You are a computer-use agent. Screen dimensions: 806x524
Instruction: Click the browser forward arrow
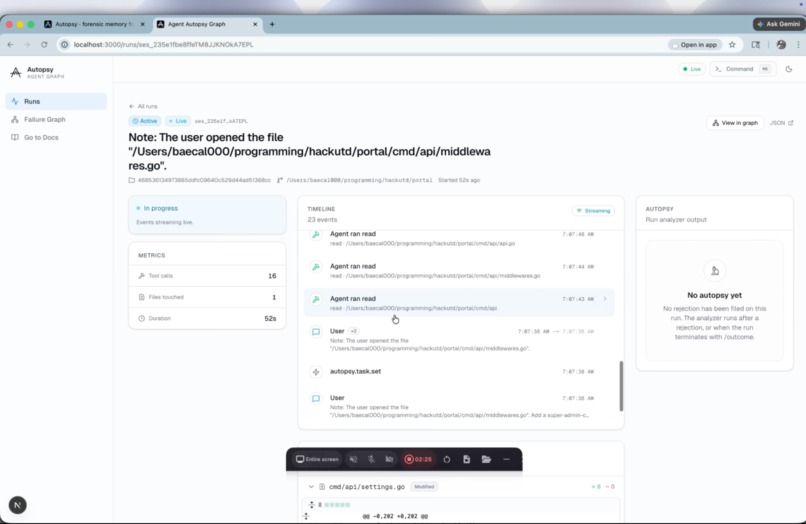click(27, 45)
